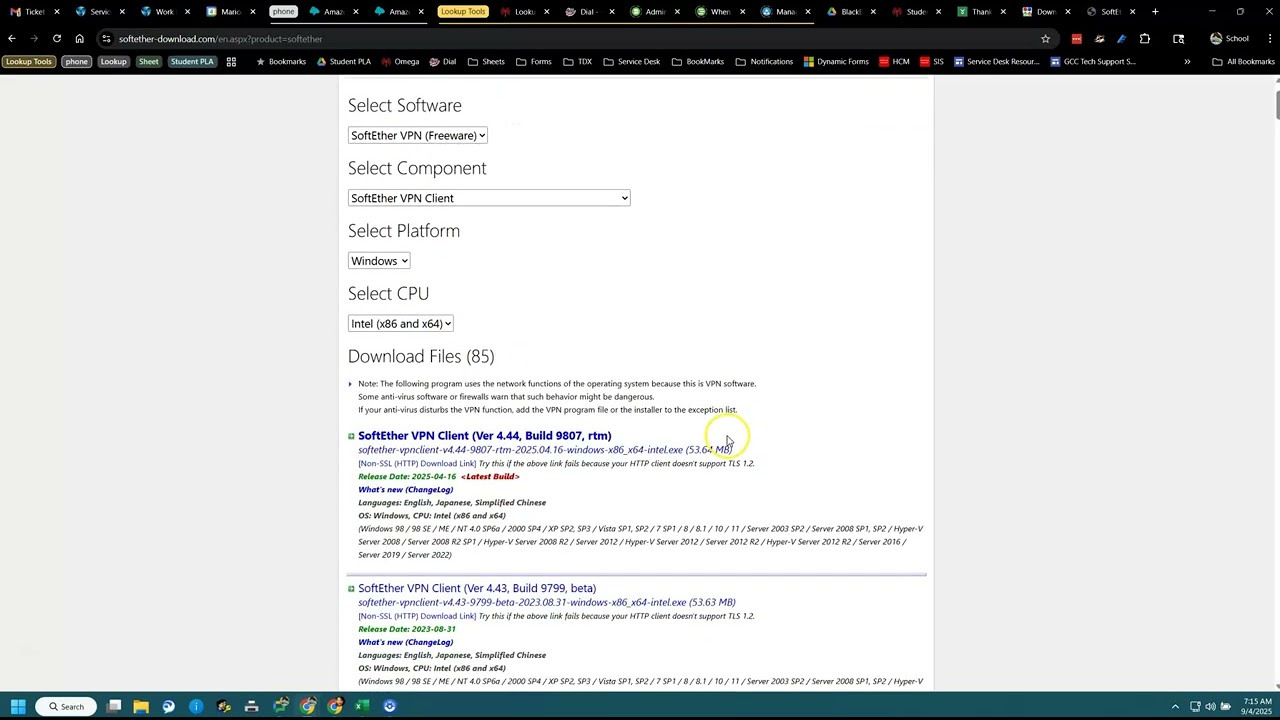Open the SIS bookmark
The image size is (1280, 720).
931,62
